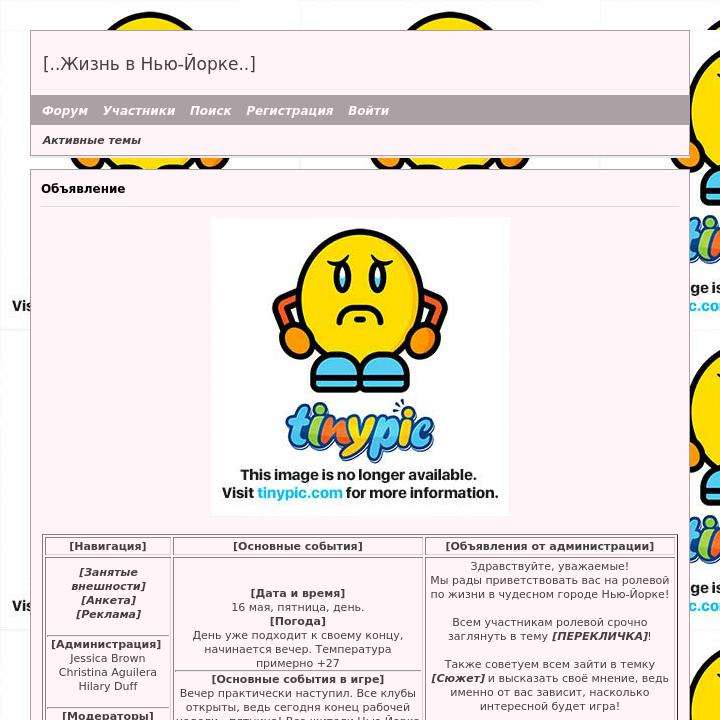Click the [Модераторы] label

(107, 715)
